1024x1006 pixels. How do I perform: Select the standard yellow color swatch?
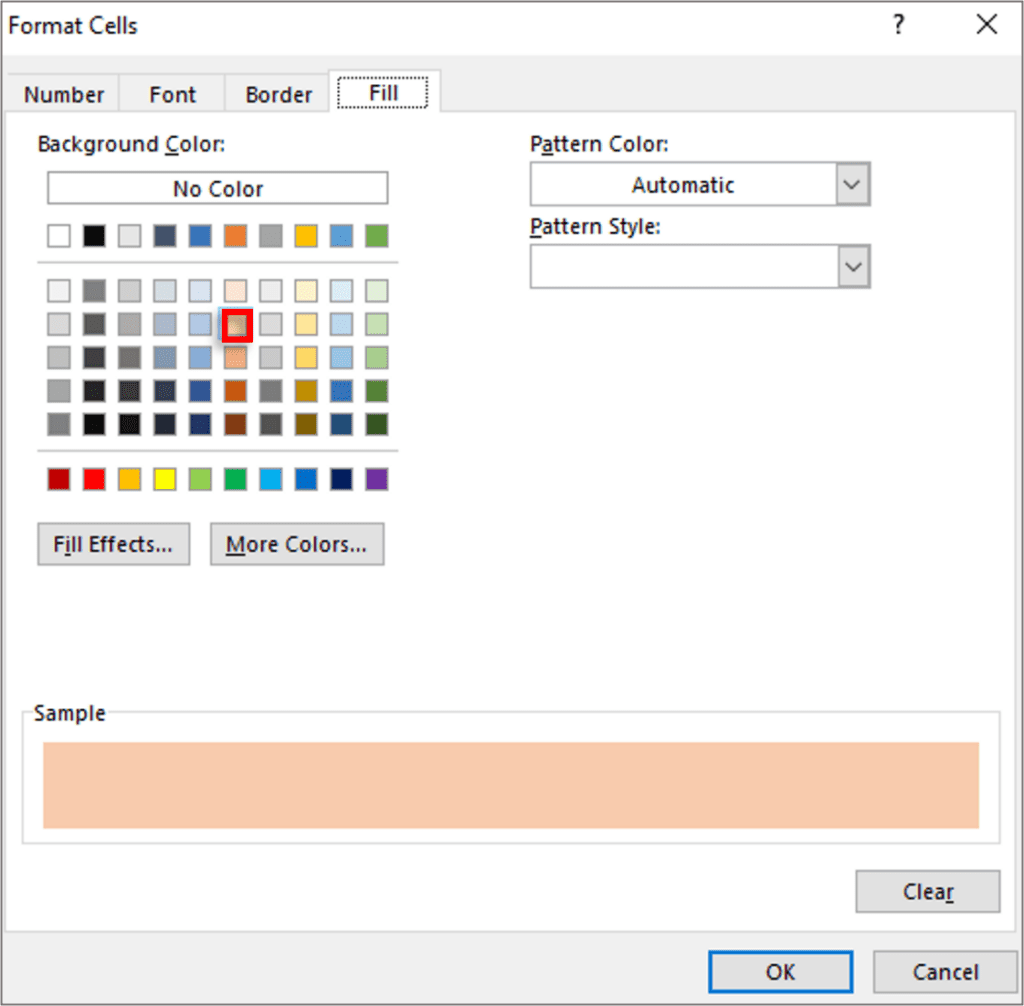tap(164, 479)
